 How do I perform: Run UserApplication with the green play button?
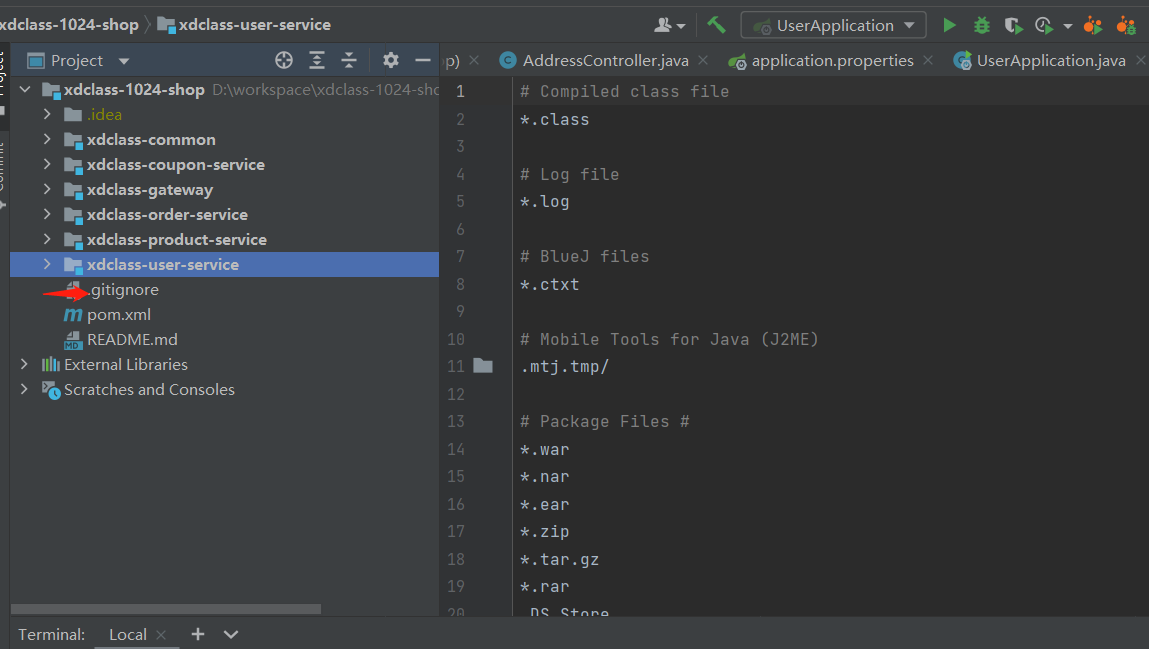(x=949, y=25)
